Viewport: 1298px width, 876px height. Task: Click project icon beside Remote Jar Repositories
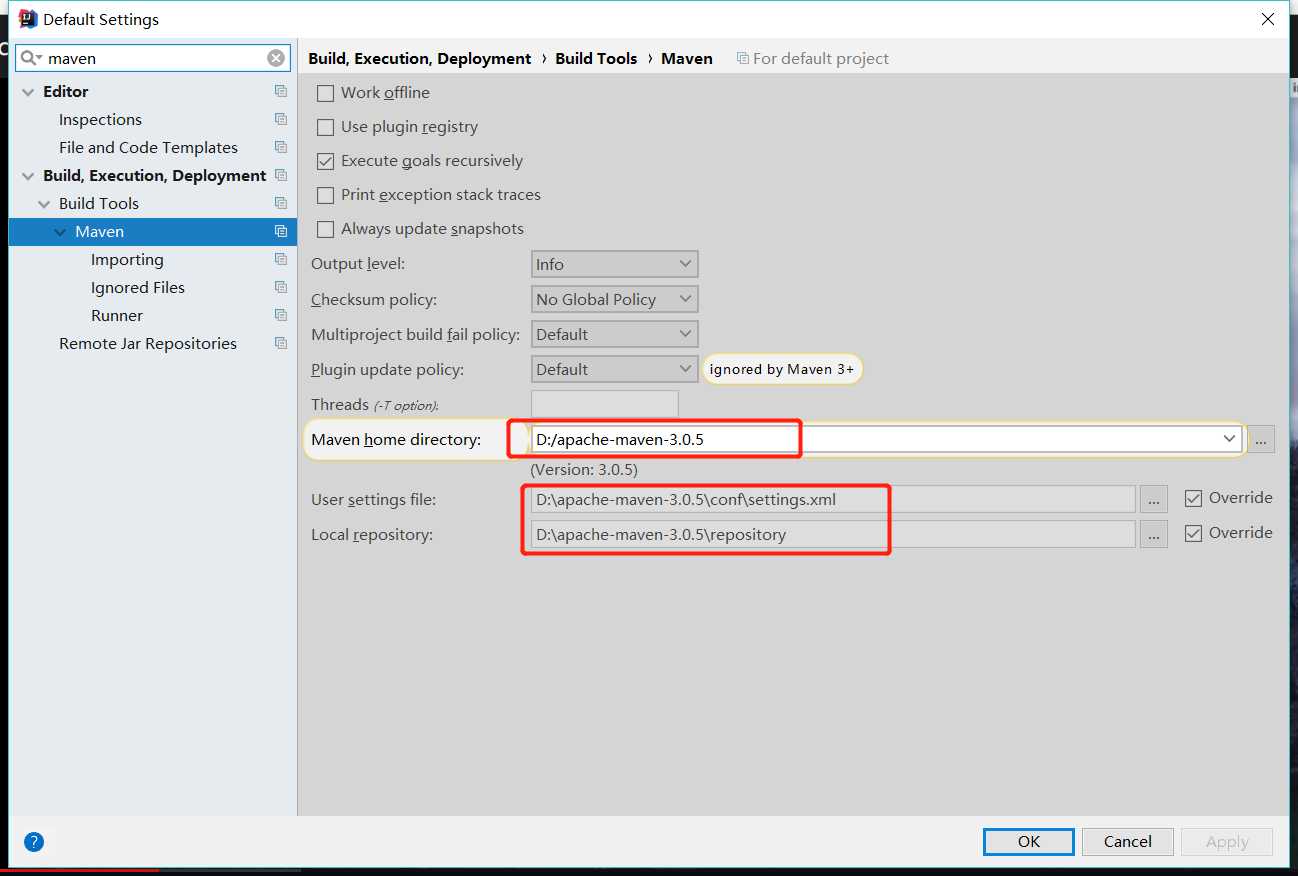click(x=281, y=343)
